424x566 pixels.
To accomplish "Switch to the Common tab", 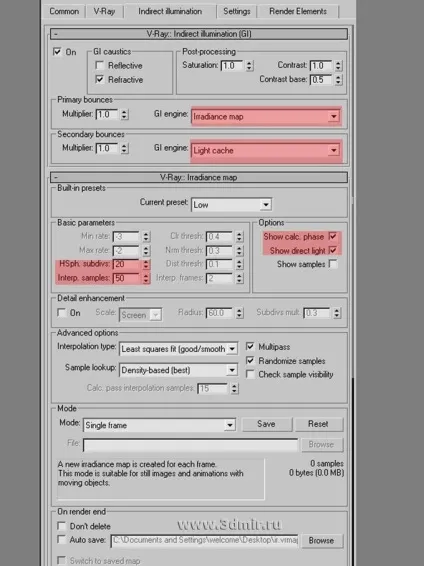I will click(64, 11).
